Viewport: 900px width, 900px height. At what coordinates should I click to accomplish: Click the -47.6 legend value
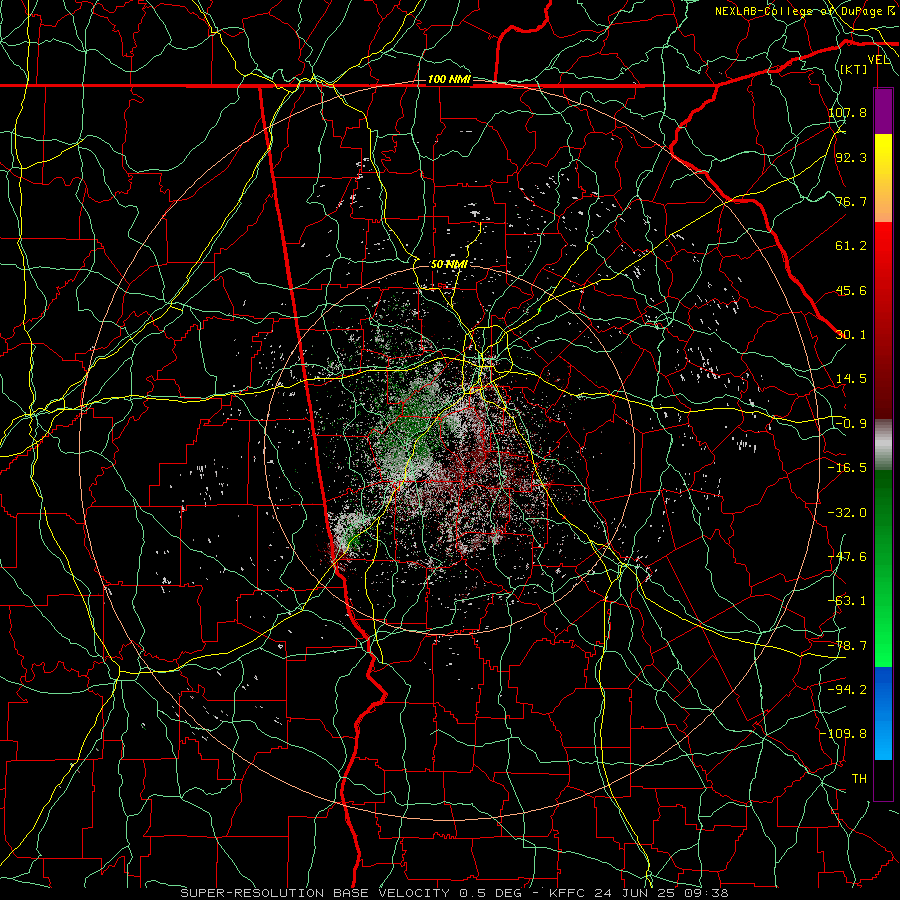(x=847, y=557)
